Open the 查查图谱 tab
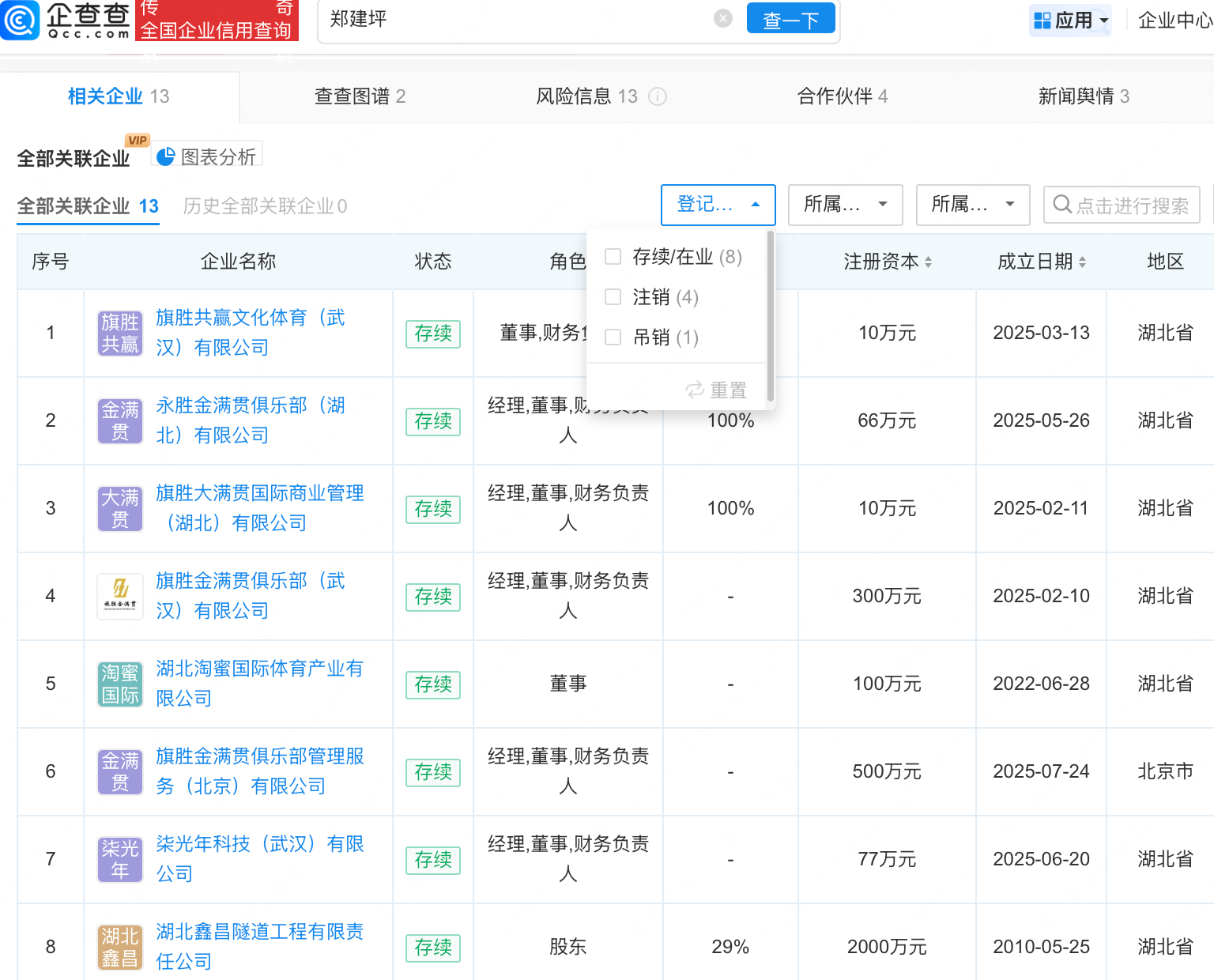Viewport: 1214px width, 980px height. click(360, 96)
